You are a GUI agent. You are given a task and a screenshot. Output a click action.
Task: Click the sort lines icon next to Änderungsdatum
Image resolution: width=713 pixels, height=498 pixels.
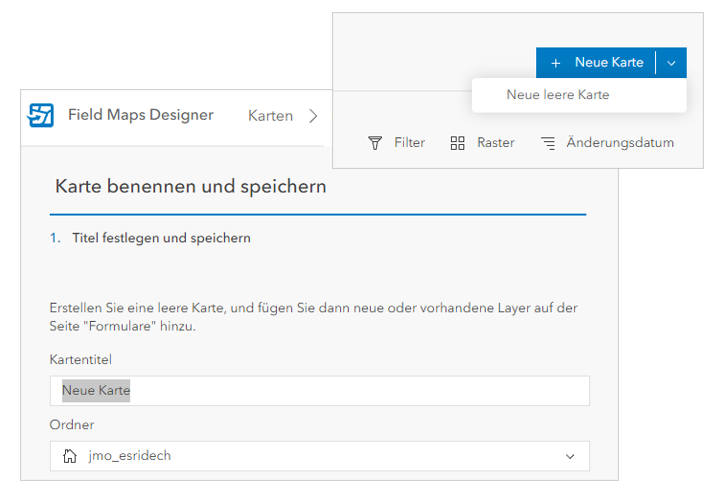tap(547, 143)
